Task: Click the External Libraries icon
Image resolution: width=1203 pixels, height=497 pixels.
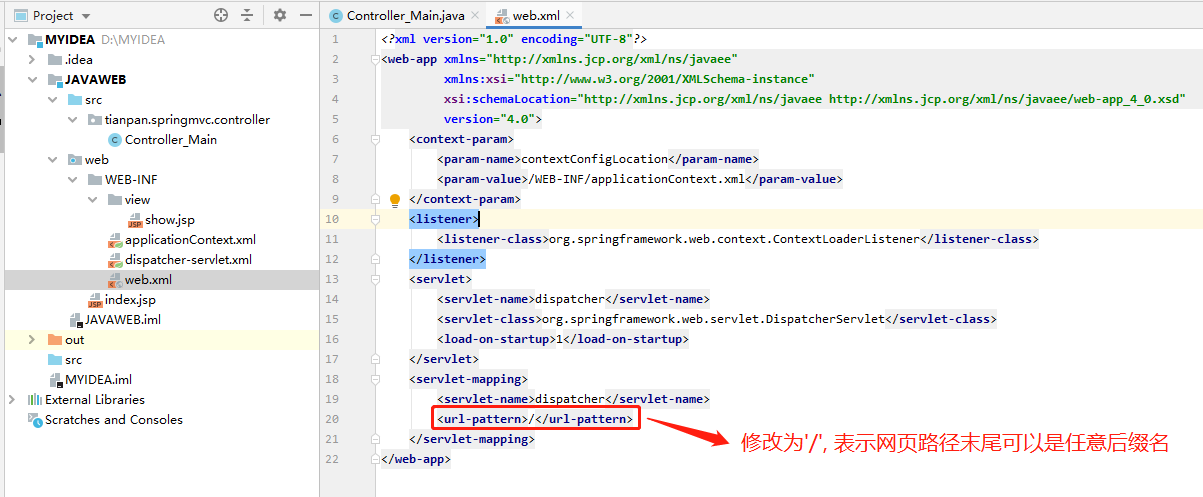Action: [x=34, y=399]
